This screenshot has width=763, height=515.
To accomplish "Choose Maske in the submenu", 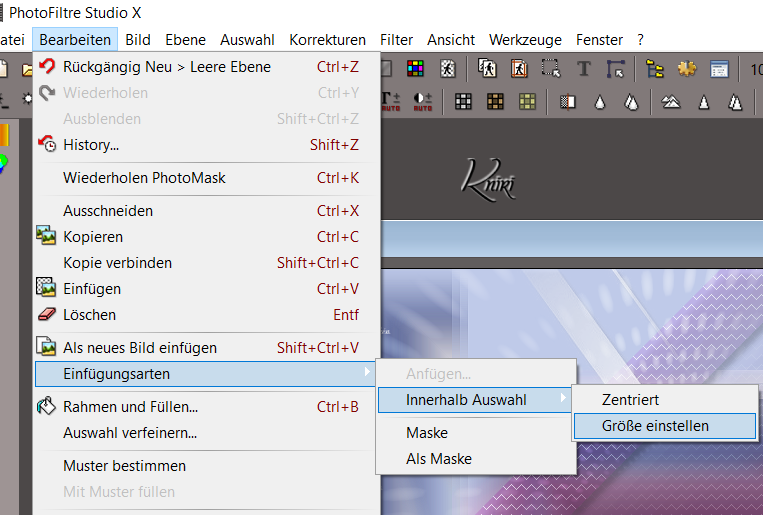I will click(x=476, y=433).
